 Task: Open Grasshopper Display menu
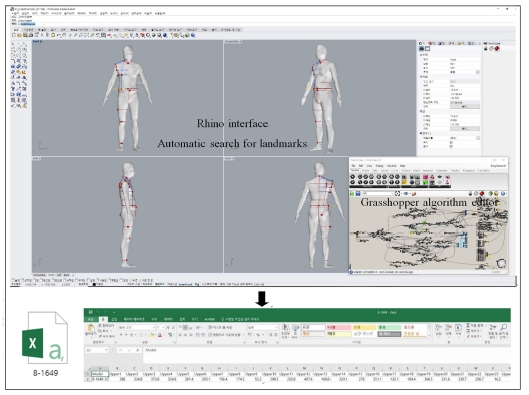tap(380, 166)
